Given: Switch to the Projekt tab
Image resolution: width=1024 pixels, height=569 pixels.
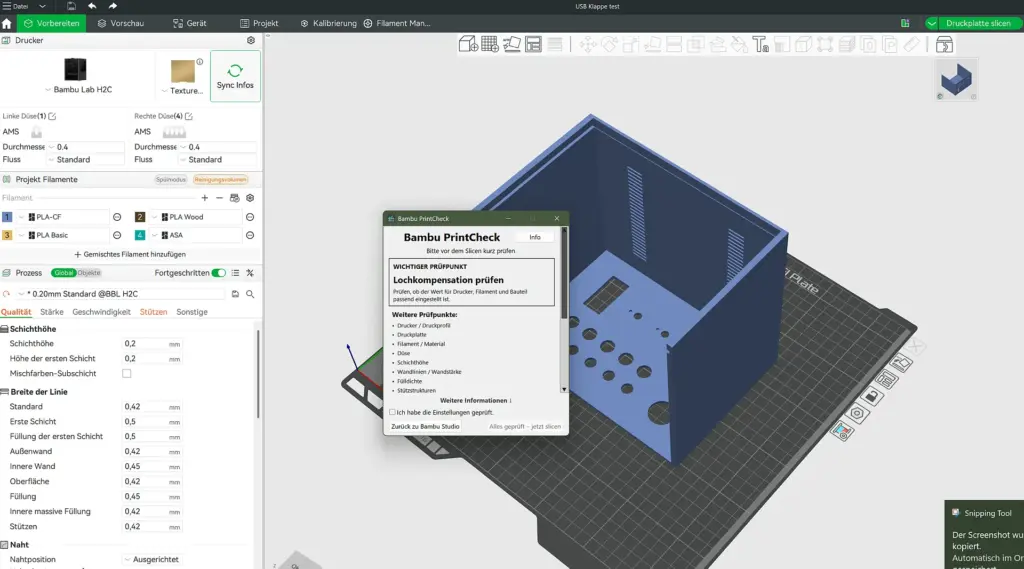Looking at the screenshot, I should point(259,24).
